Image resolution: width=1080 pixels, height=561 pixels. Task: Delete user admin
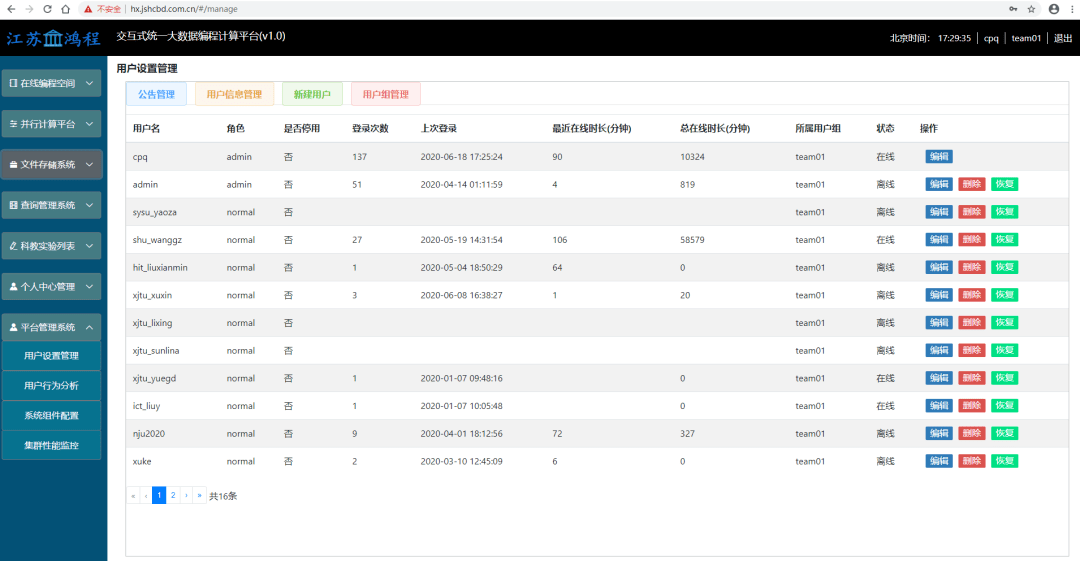coord(972,184)
